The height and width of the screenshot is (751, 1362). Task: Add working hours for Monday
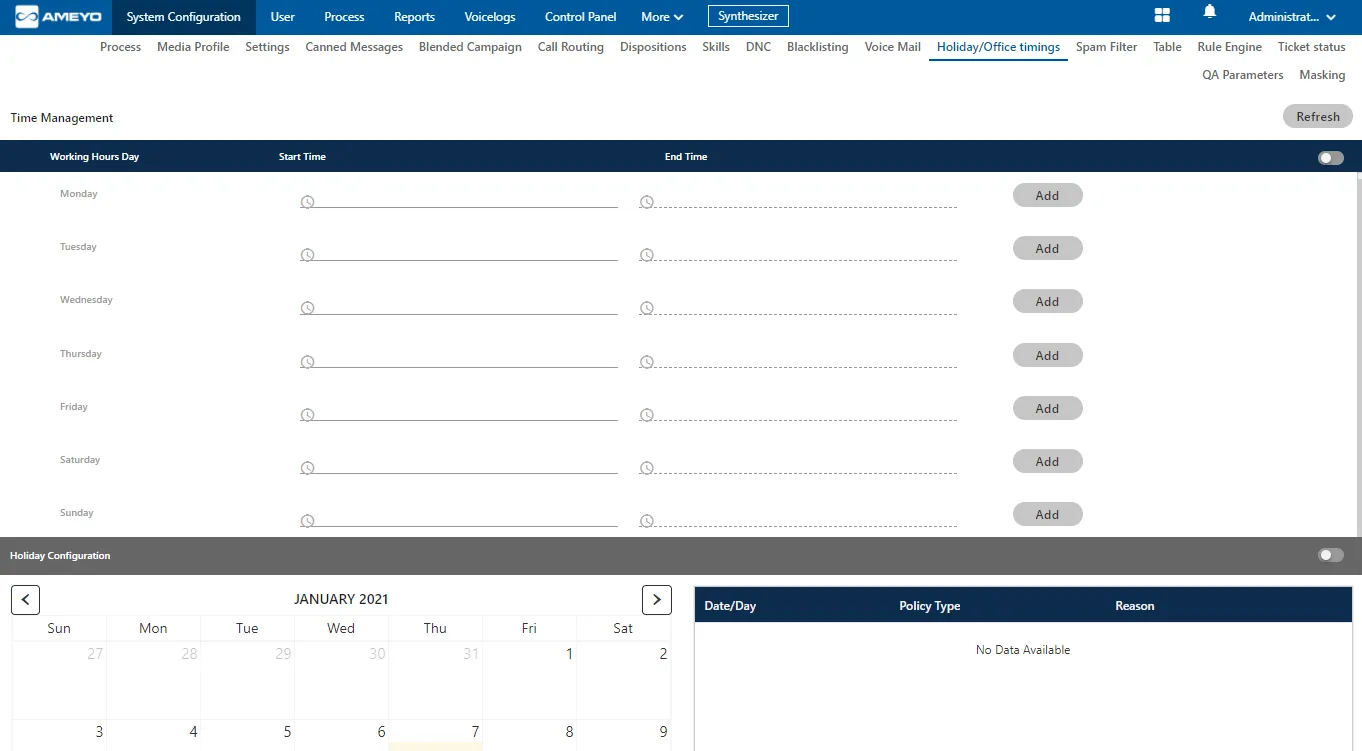pyautogui.click(x=1047, y=196)
